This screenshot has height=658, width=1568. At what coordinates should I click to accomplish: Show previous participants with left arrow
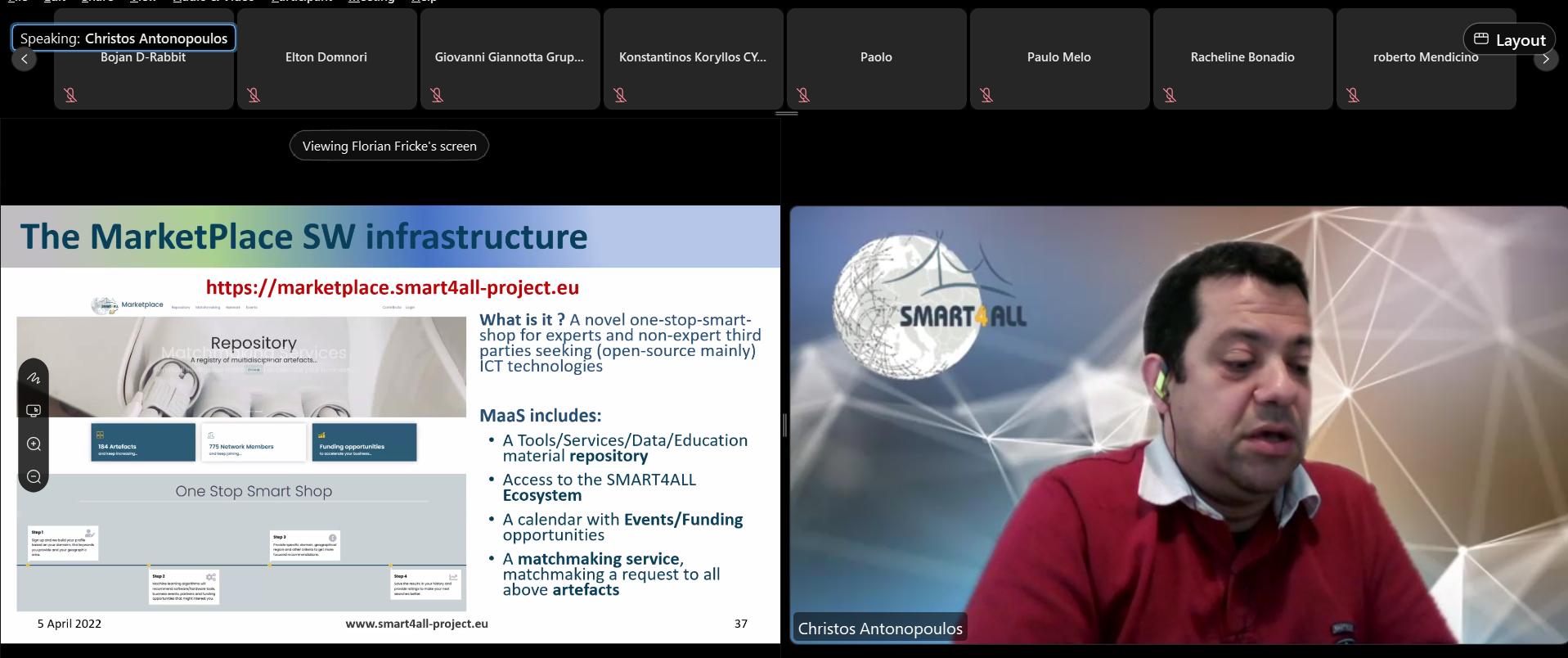[x=25, y=59]
